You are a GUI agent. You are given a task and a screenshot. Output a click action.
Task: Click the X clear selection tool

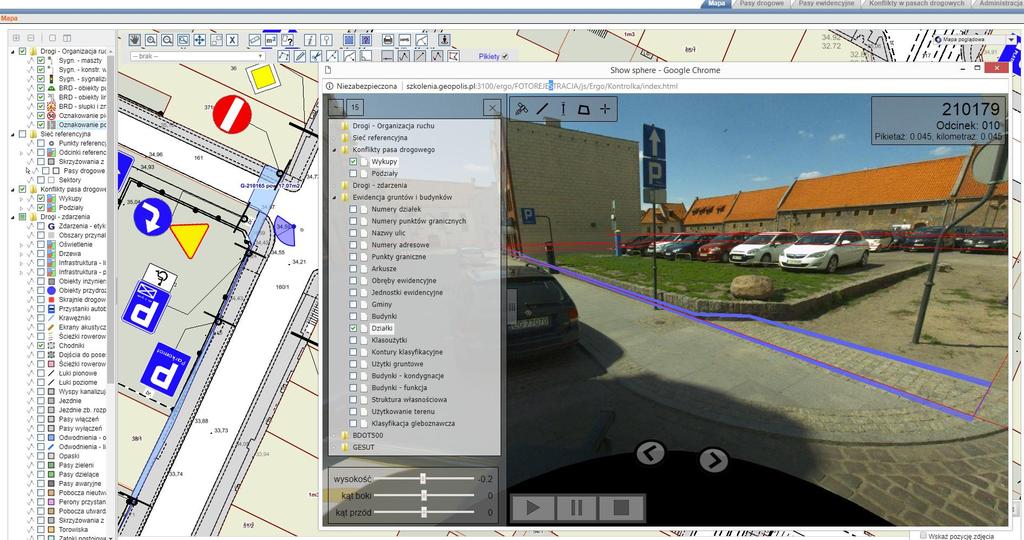[232, 40]
